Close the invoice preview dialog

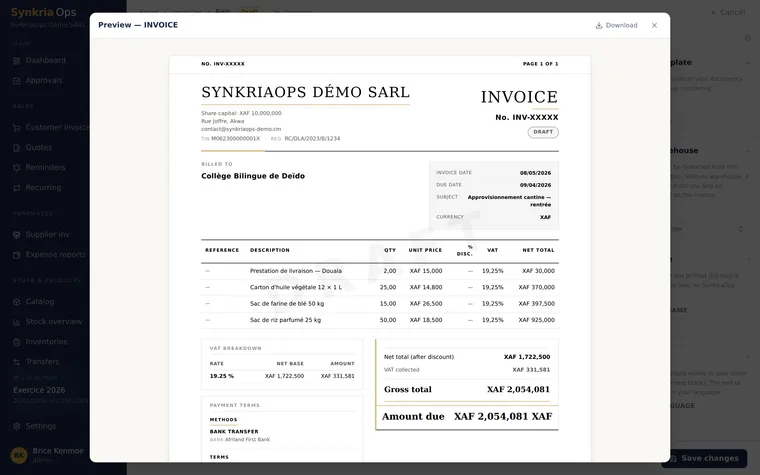click(654, 25)
